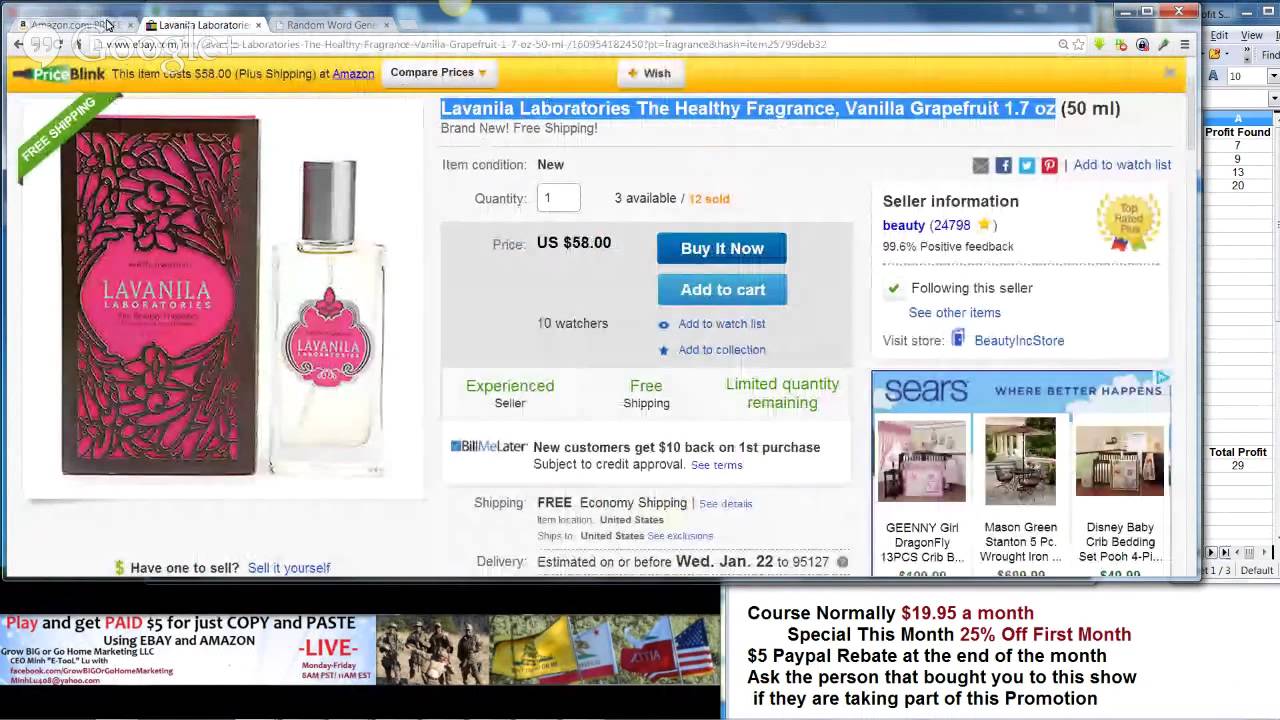Open the Chrome hamburger menu

(1184, 44)
